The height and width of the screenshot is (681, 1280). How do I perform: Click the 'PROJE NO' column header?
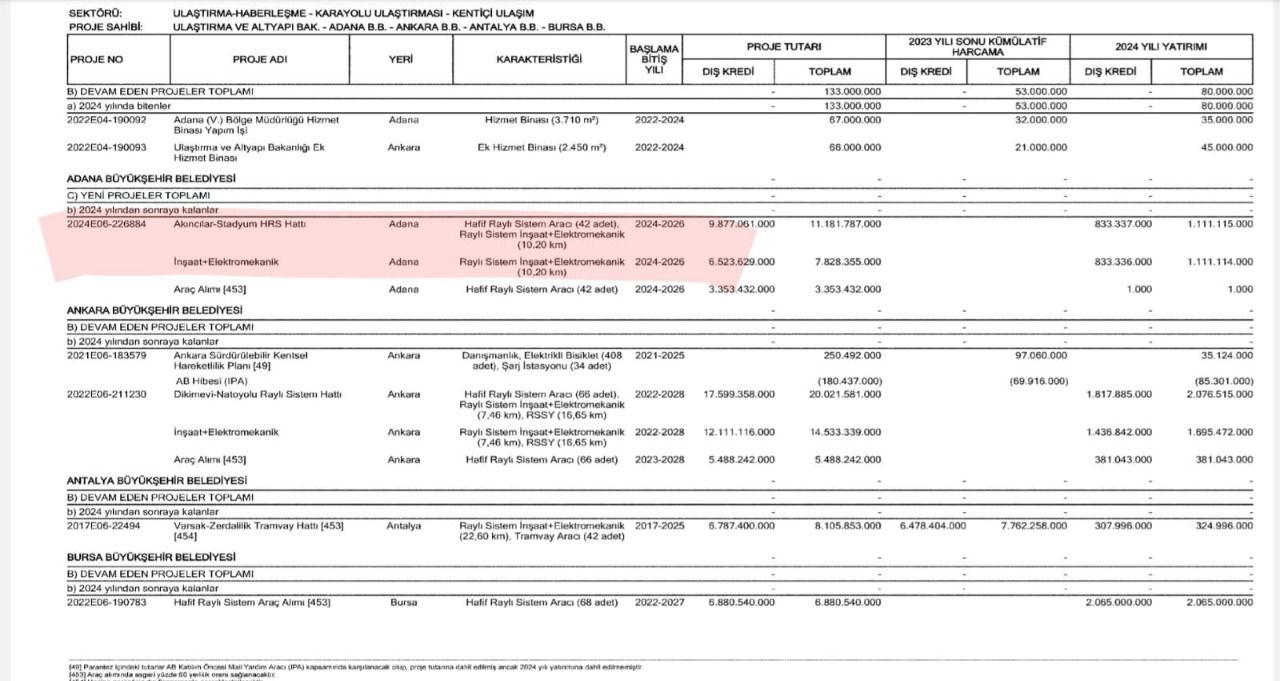pos(97,59)
